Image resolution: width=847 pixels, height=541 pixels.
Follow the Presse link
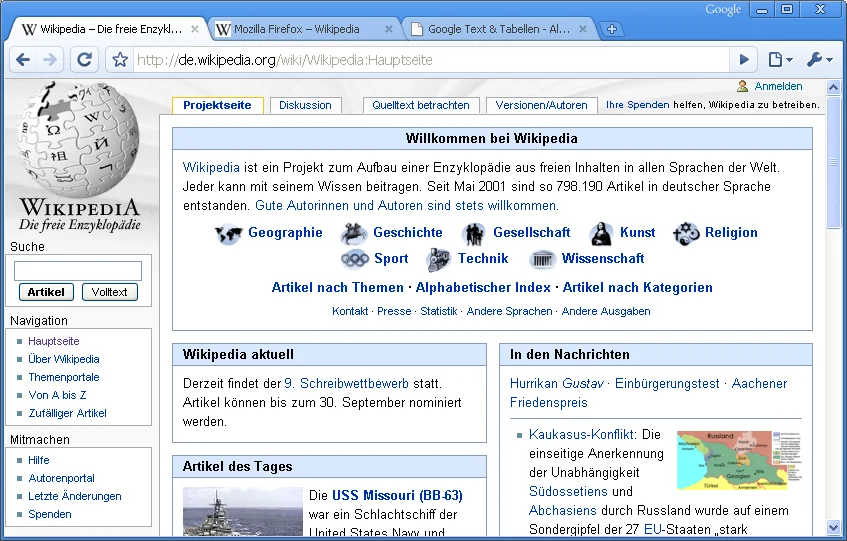tap(394, 311)
